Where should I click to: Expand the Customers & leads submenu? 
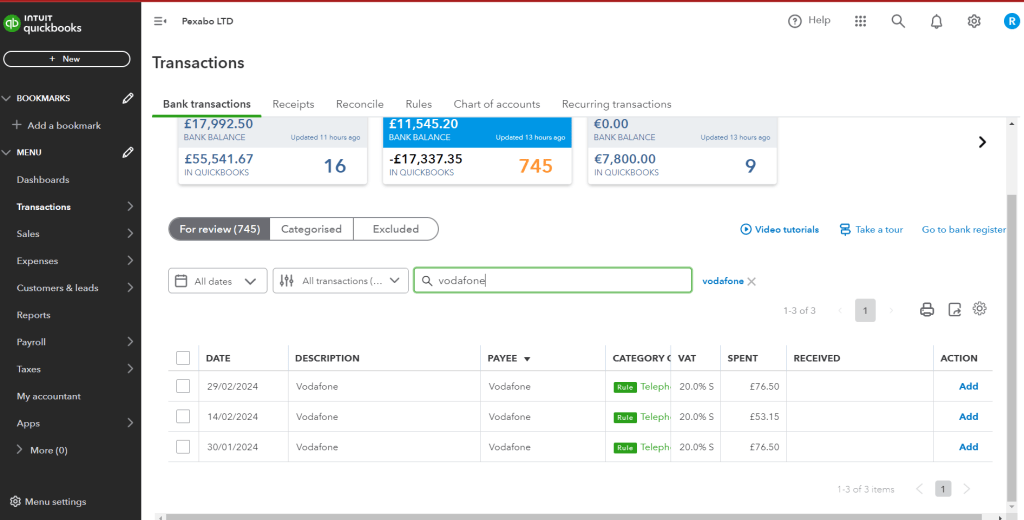tap(130, 287)
